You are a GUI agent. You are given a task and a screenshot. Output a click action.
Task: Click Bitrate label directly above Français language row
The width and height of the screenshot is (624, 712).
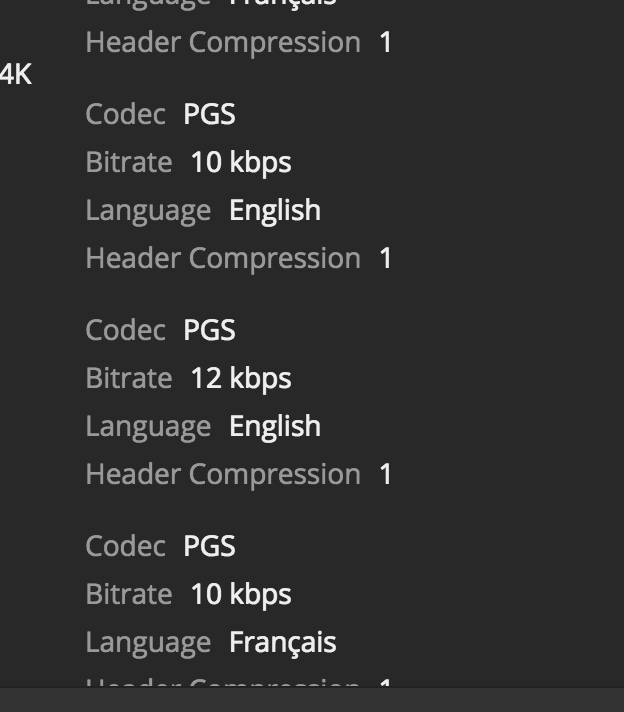pyautogui.click(x=129, y=595)
